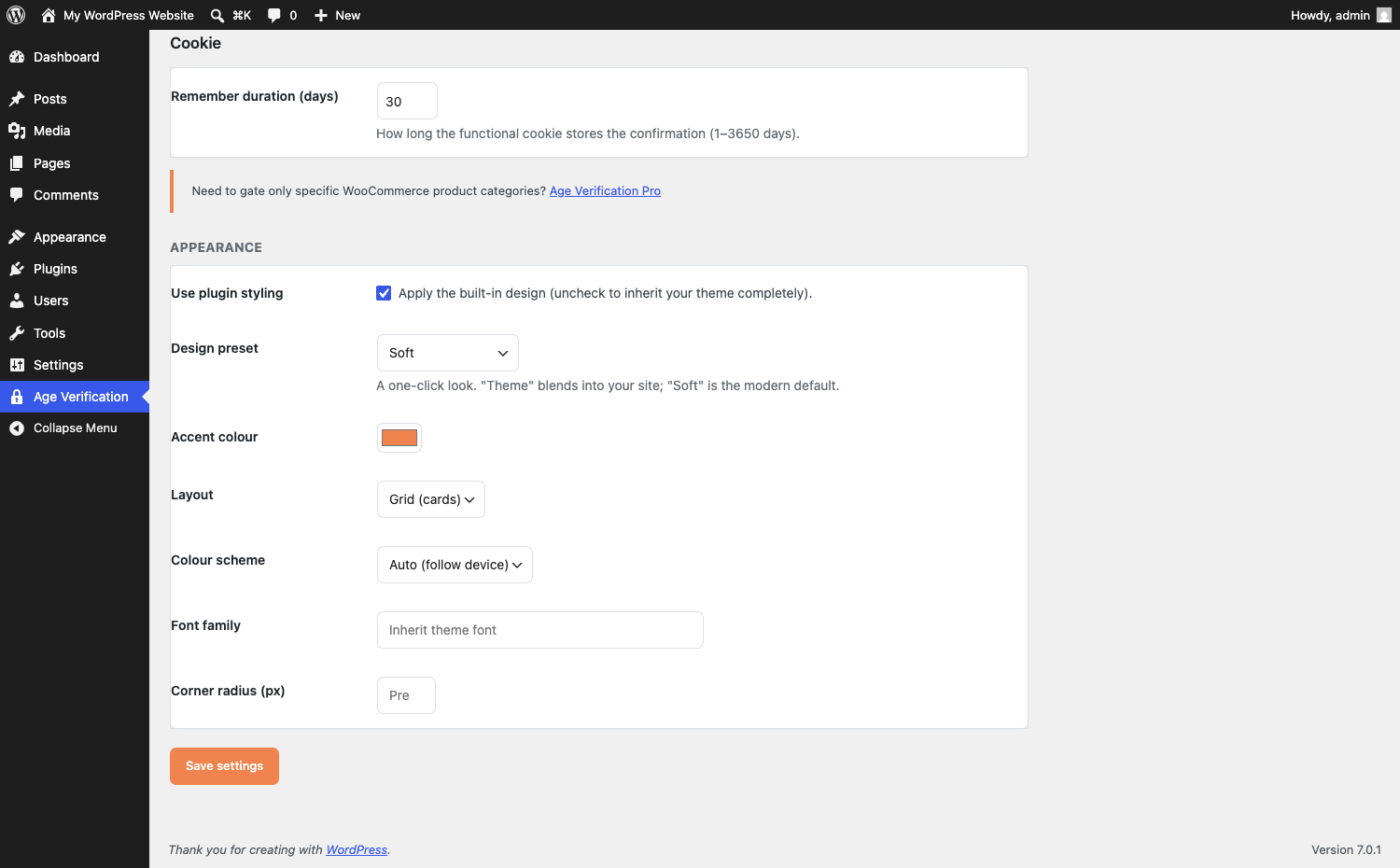The width and height of the screenshot is (1400, 868).
Task: Open the comments bubble in admin bar
Action: pyautogui.click(x=273, y=15)
